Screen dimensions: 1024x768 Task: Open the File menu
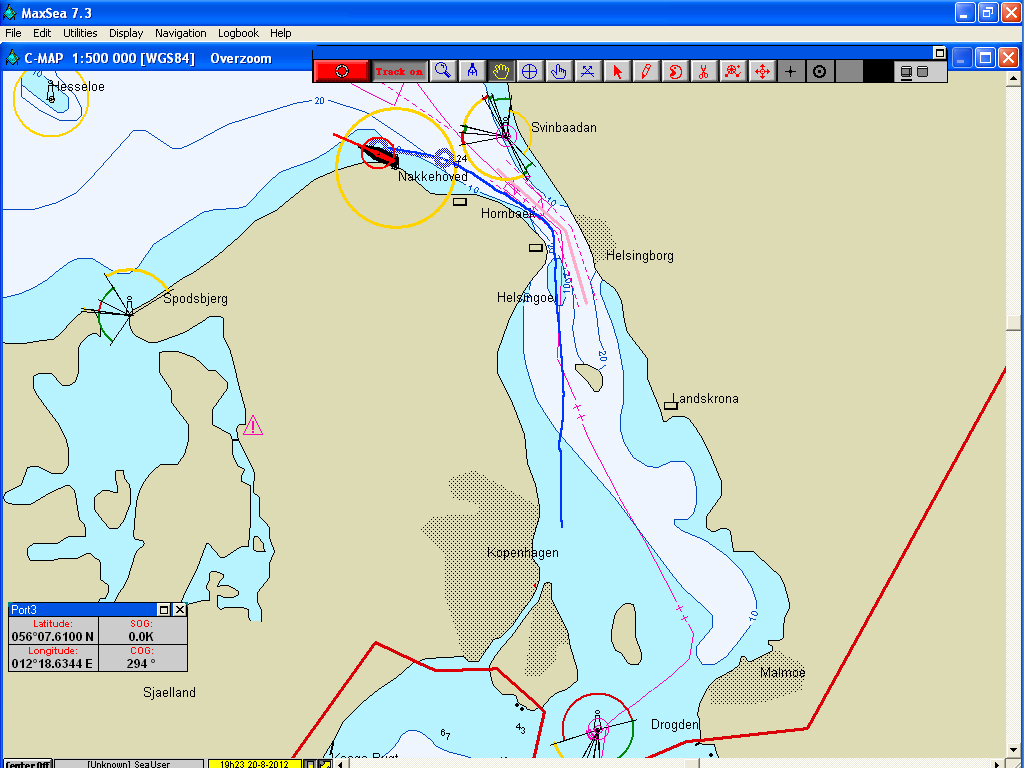tap(13, 33)
